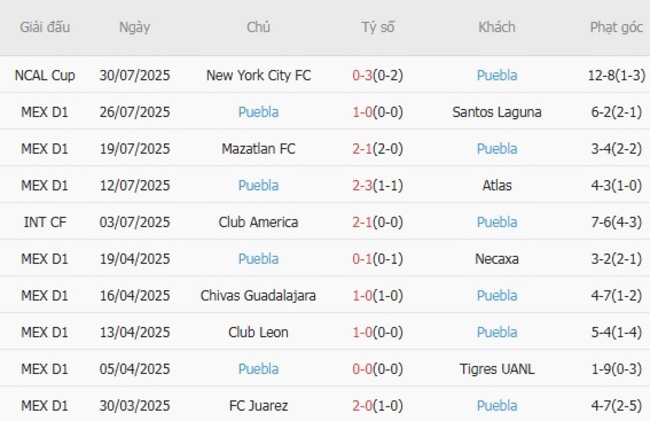
Task: Open the FC Juarez team link
Action: point(258,405)
